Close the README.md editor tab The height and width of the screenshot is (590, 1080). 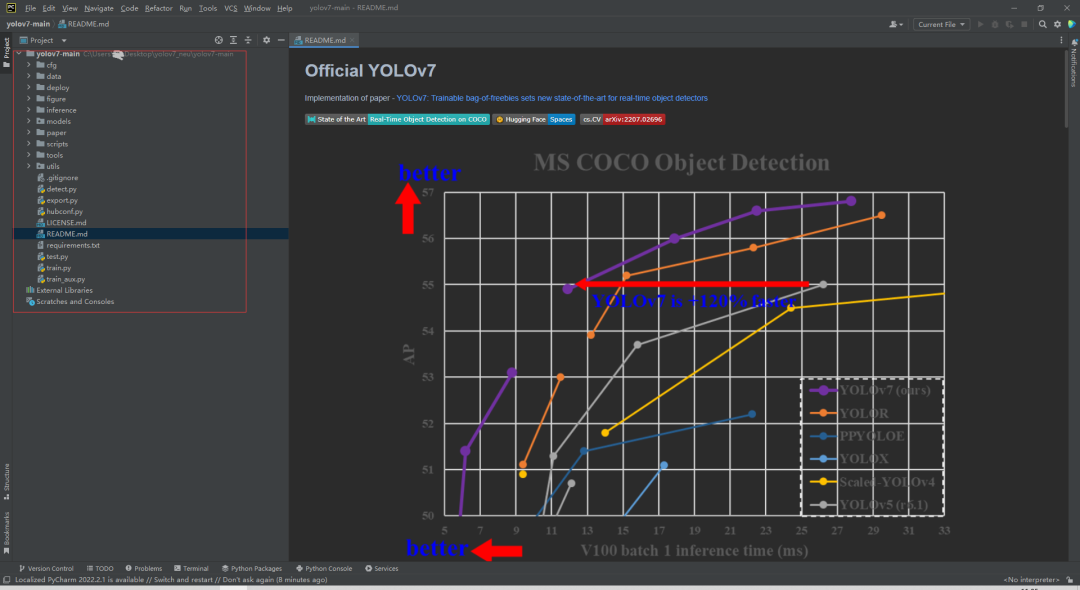(x=352, y=40)
